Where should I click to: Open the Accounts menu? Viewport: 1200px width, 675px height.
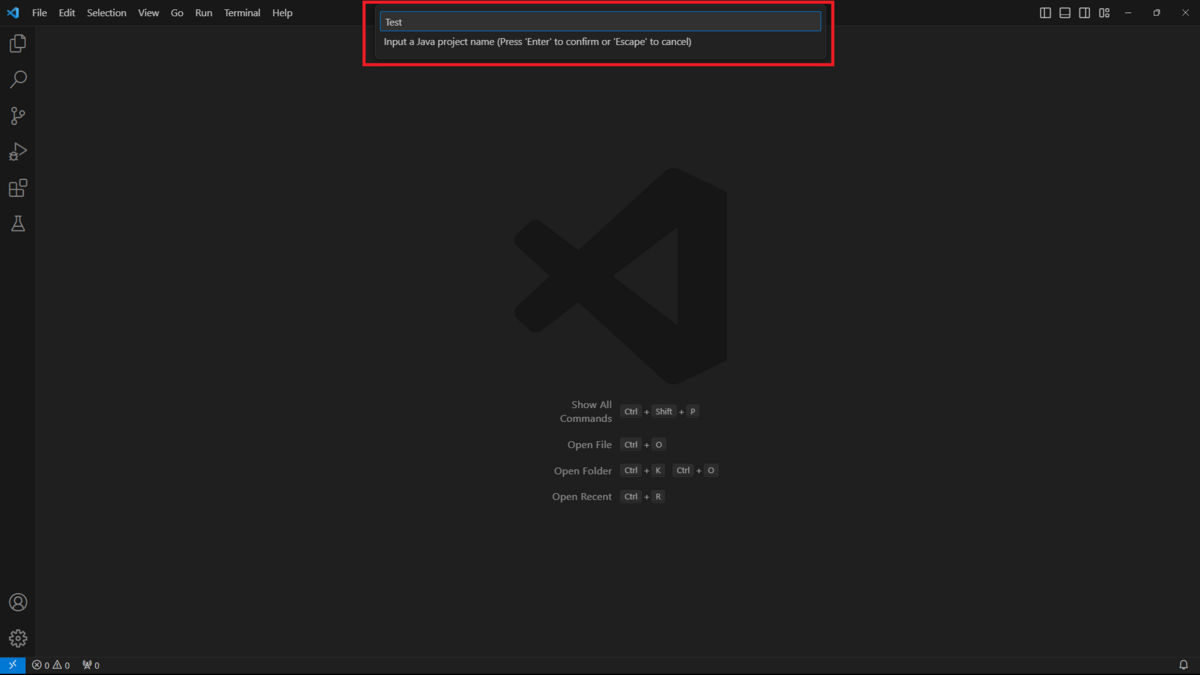coord(17,602)
